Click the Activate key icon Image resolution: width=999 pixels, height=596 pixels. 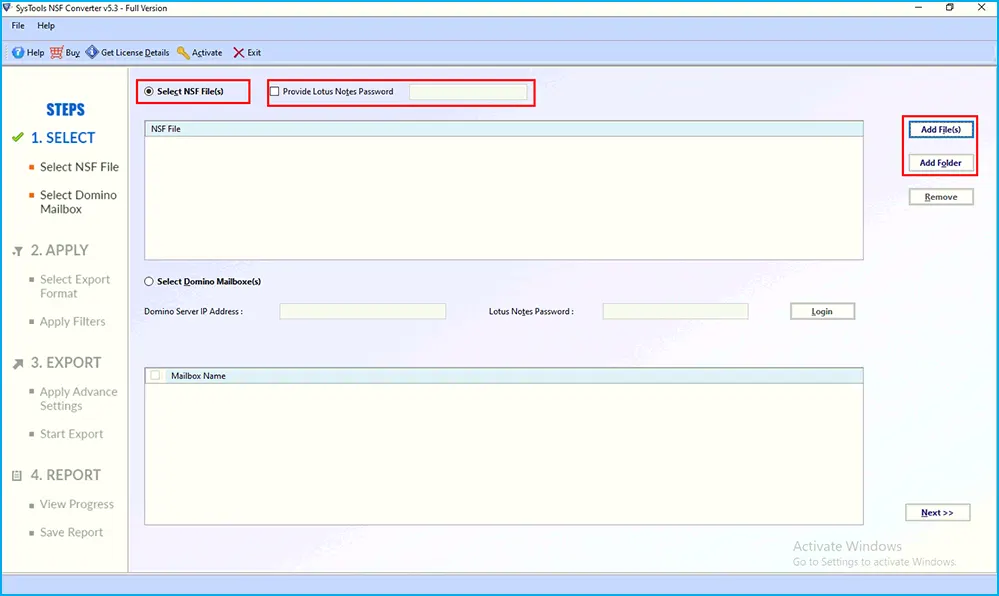pos(183,52)
